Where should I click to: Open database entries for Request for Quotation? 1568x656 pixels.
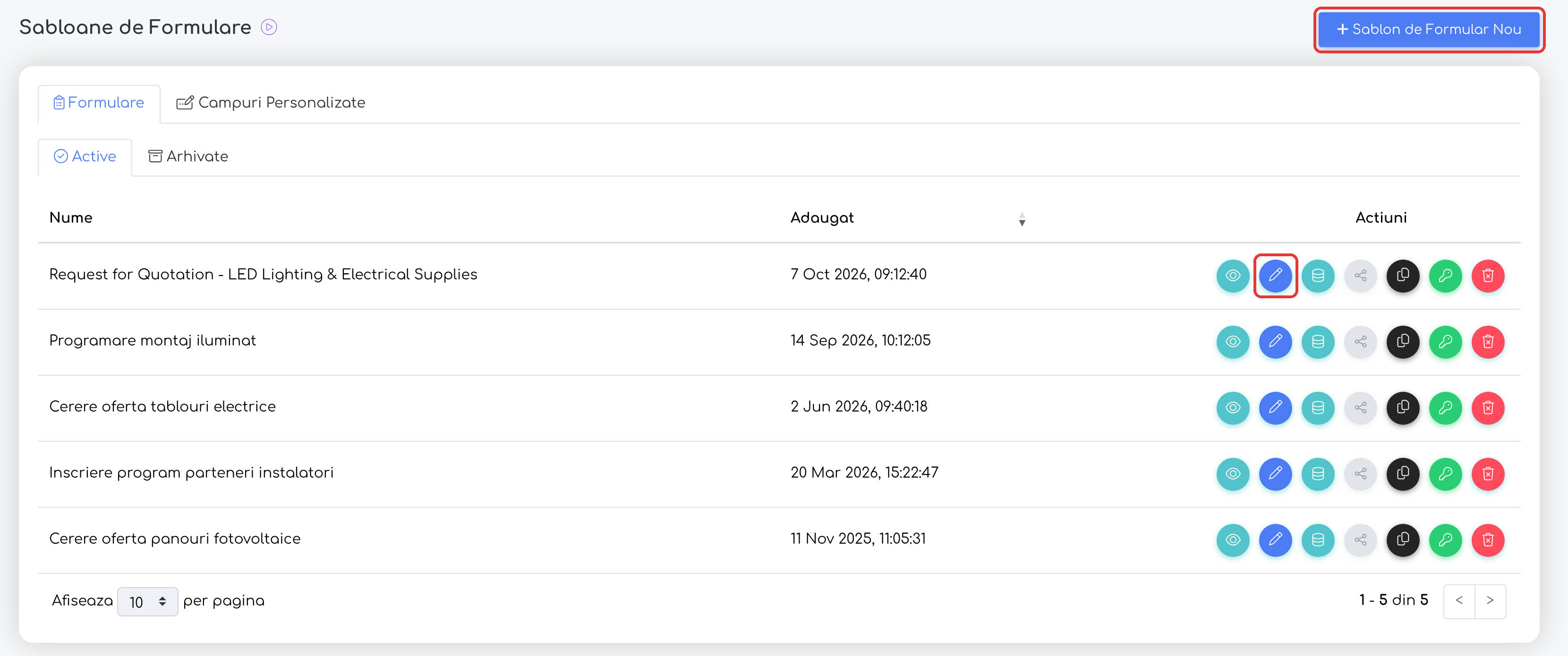pyautogui.click(x=1318, y=276)
